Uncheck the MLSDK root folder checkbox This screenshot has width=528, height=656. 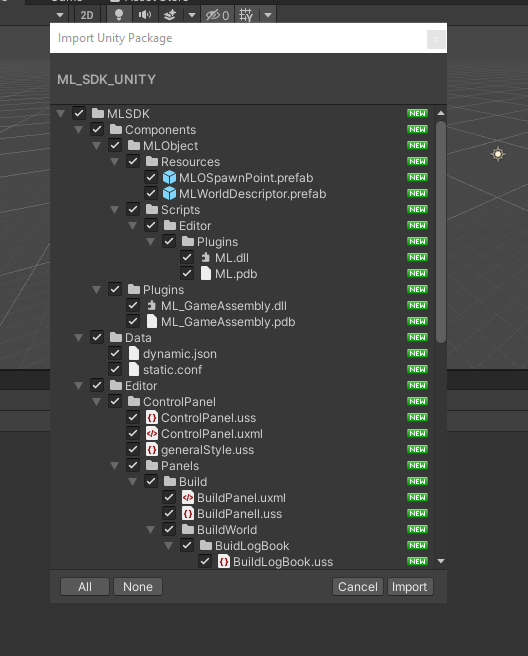79,113
